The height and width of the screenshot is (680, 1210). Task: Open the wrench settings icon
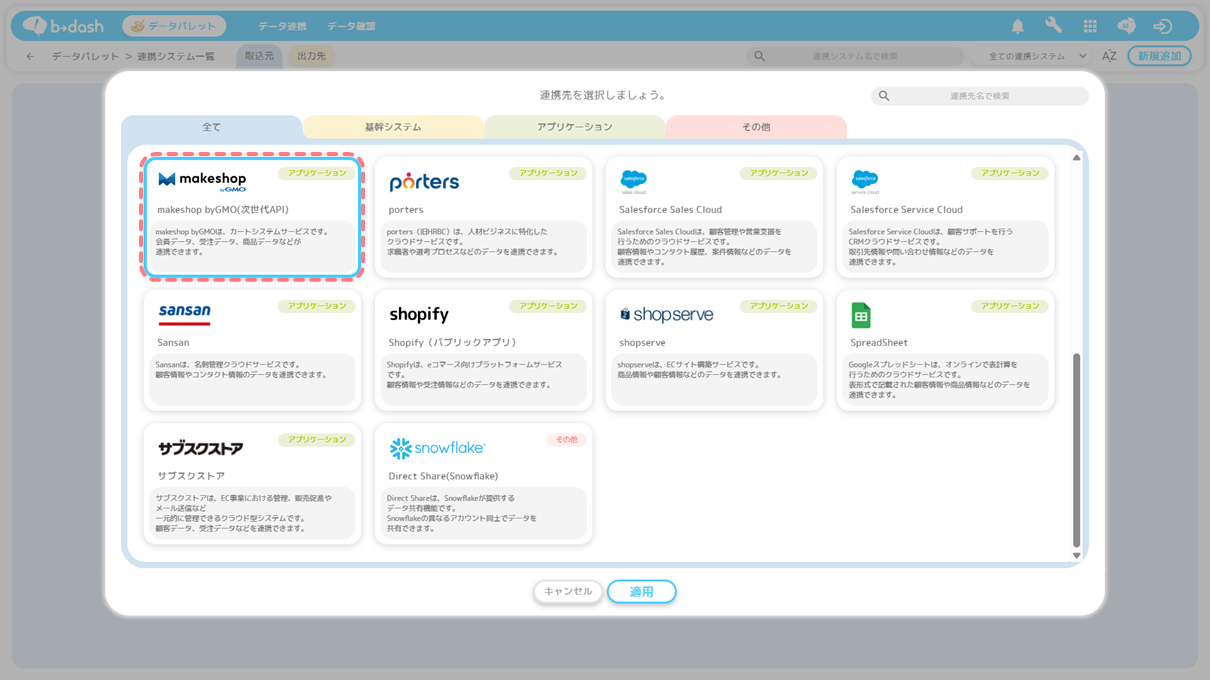click(x=1053, y=26)
